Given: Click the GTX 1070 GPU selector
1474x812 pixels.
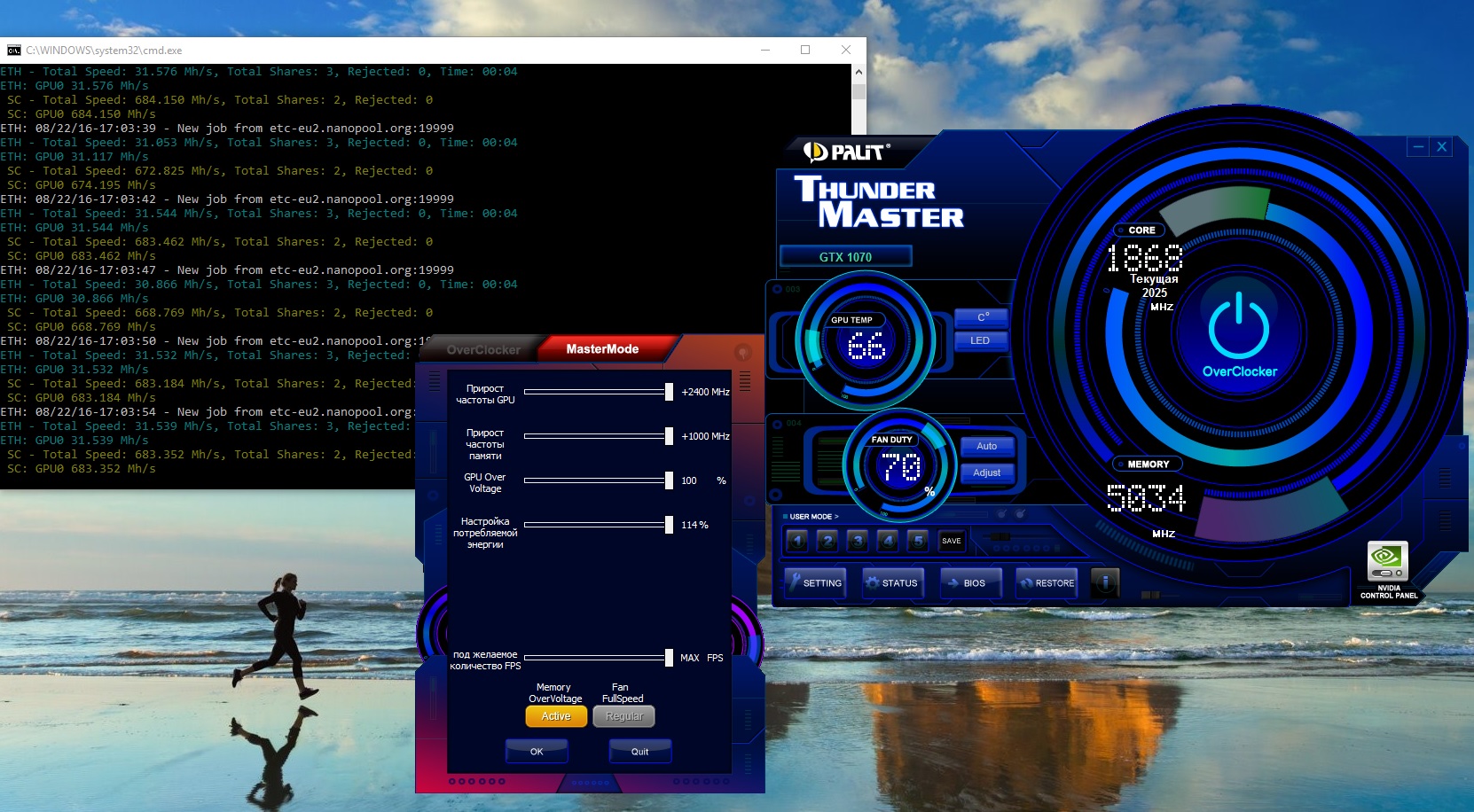Looking at the screenshot, I should click(x=845, y=257).
